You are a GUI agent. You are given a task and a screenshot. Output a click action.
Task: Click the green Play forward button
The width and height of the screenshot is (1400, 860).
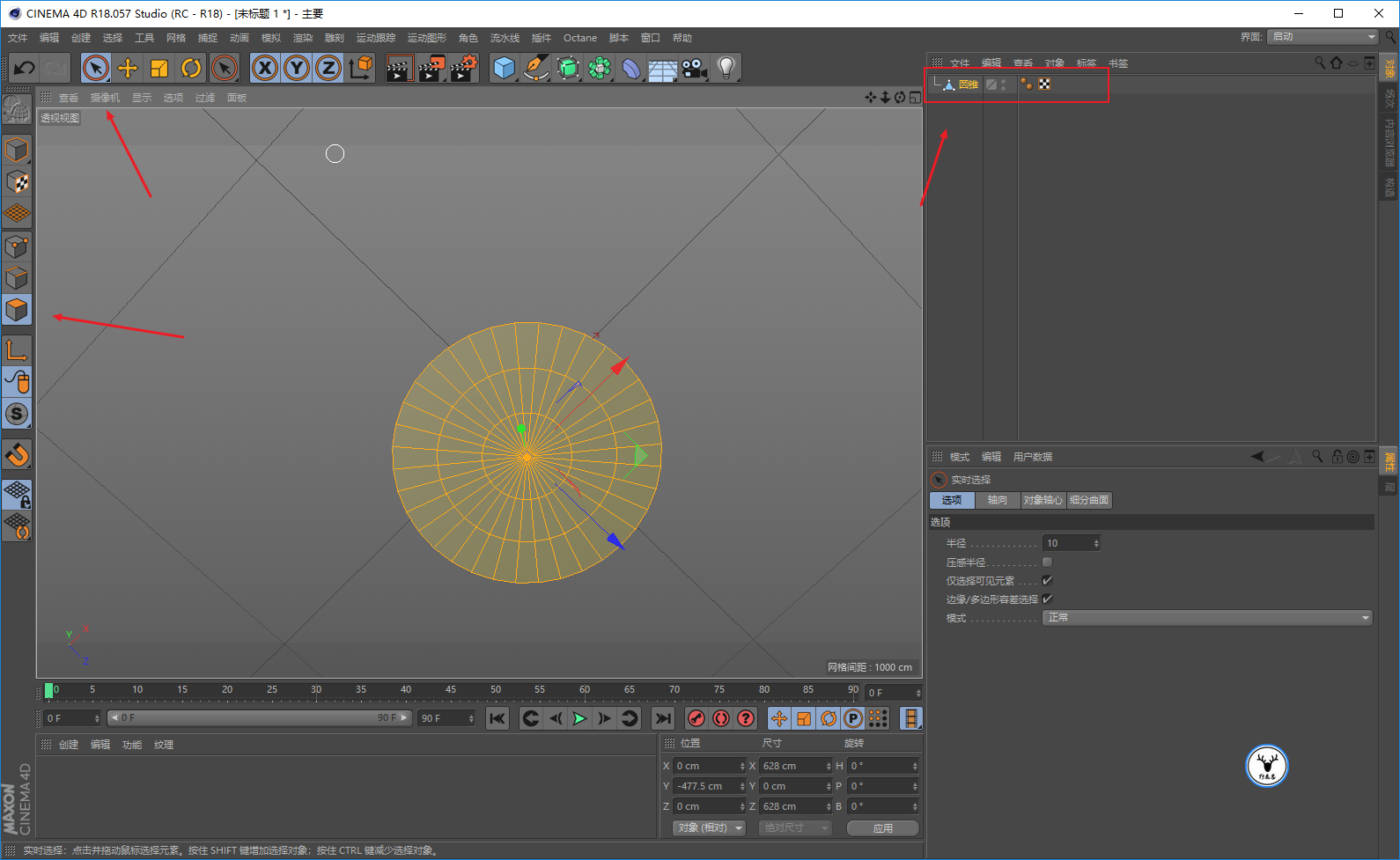point(579,718)
